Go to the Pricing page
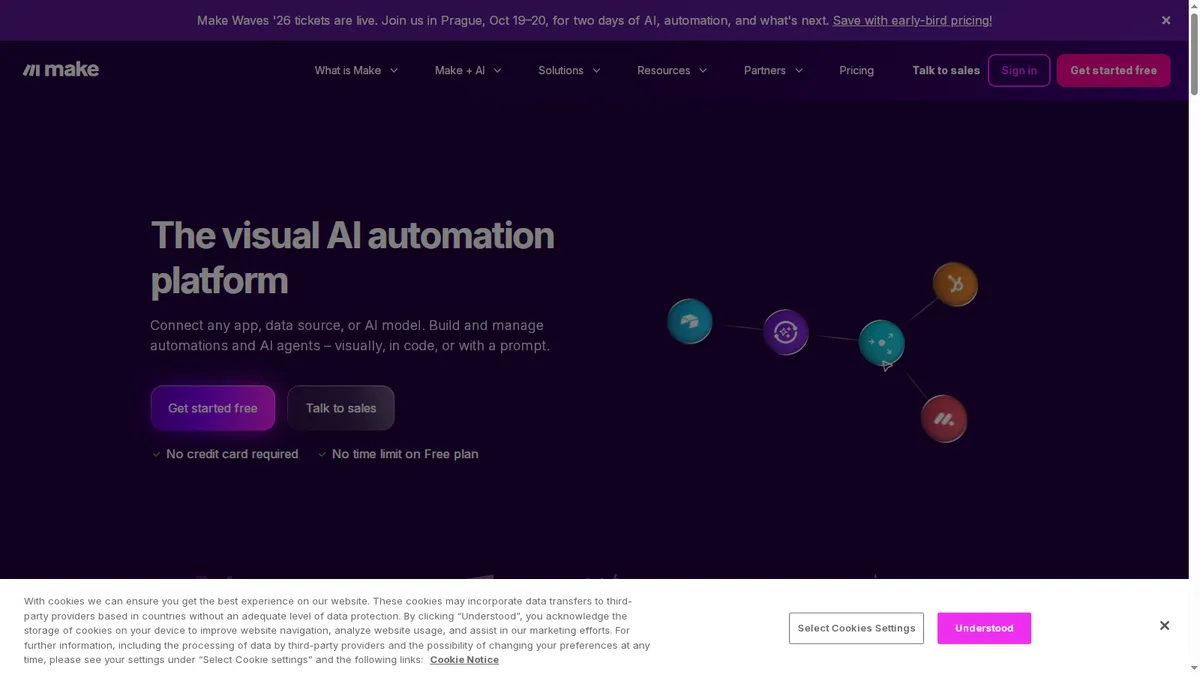This screenshot has width=1200, height=675. (856, 70)
